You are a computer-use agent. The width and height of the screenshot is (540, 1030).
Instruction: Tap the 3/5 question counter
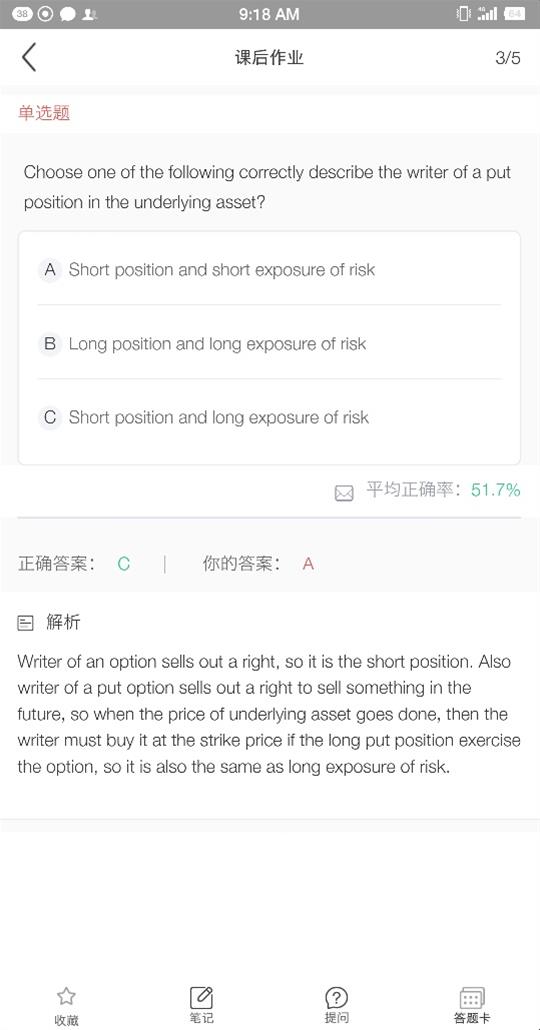(508, 58)
